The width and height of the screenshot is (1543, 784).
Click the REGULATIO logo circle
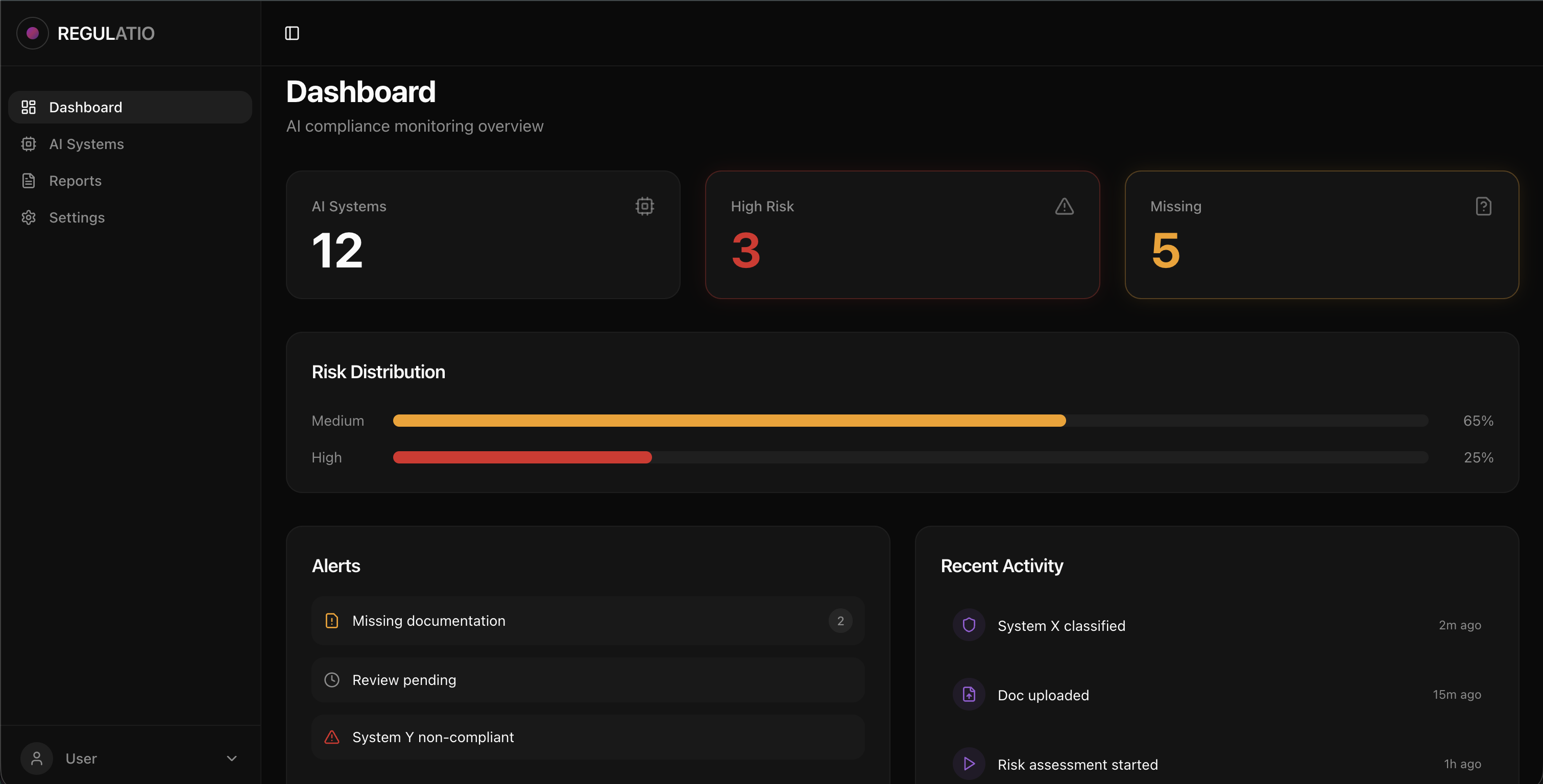(x=32, y=33)
